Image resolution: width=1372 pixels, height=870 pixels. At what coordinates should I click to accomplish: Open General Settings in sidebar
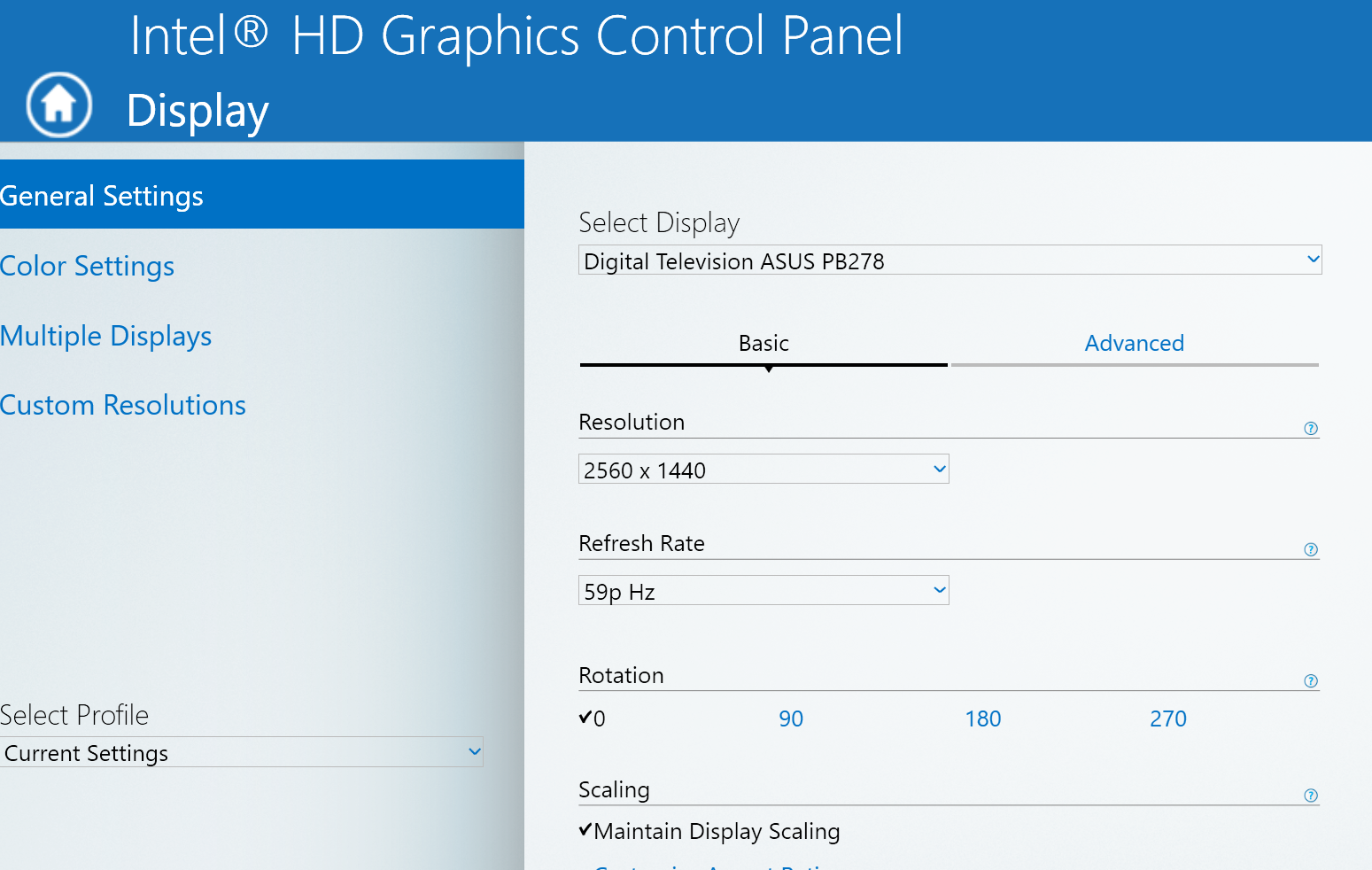[262, 195]
